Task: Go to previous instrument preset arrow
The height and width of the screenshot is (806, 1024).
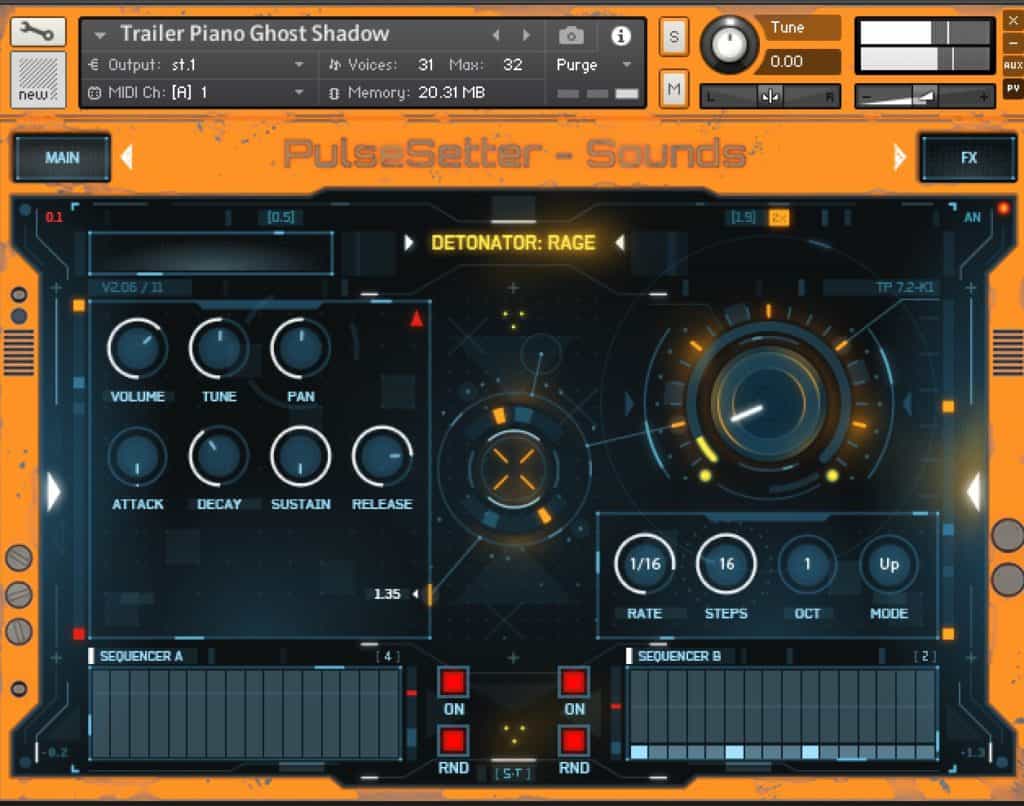Action: [496, 35]
